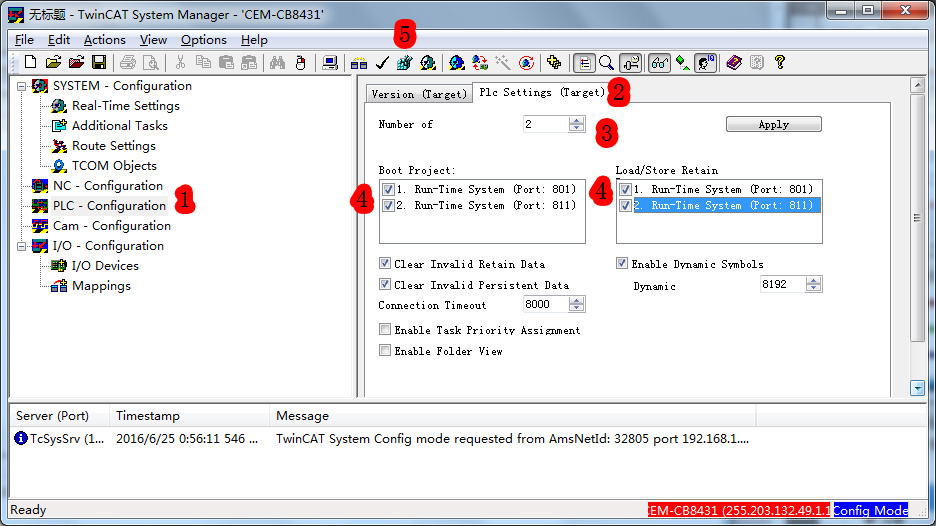
Task: Click the settings panel vertical scrollbar down arrow
Action: 917,387
